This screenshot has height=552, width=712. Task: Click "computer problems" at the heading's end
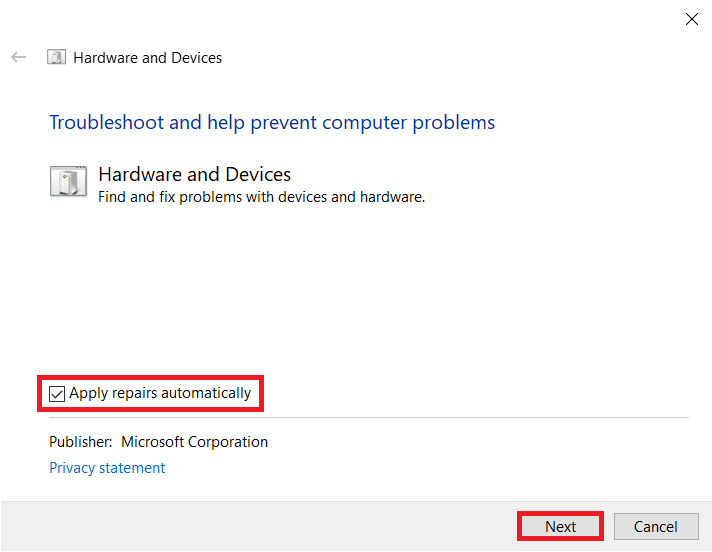[x=428, y=123]
